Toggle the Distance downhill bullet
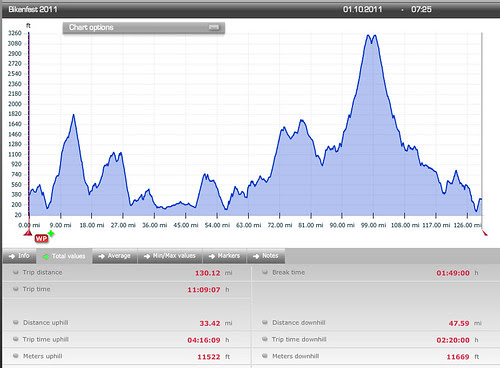Image resolution: width=500 pixels, height=368 pixels. (x=265, y=322)
